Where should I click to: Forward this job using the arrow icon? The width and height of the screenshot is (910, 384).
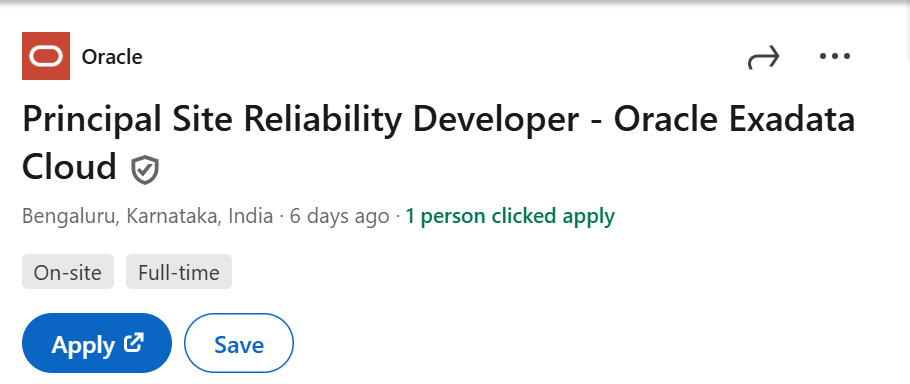coord(763,57)
